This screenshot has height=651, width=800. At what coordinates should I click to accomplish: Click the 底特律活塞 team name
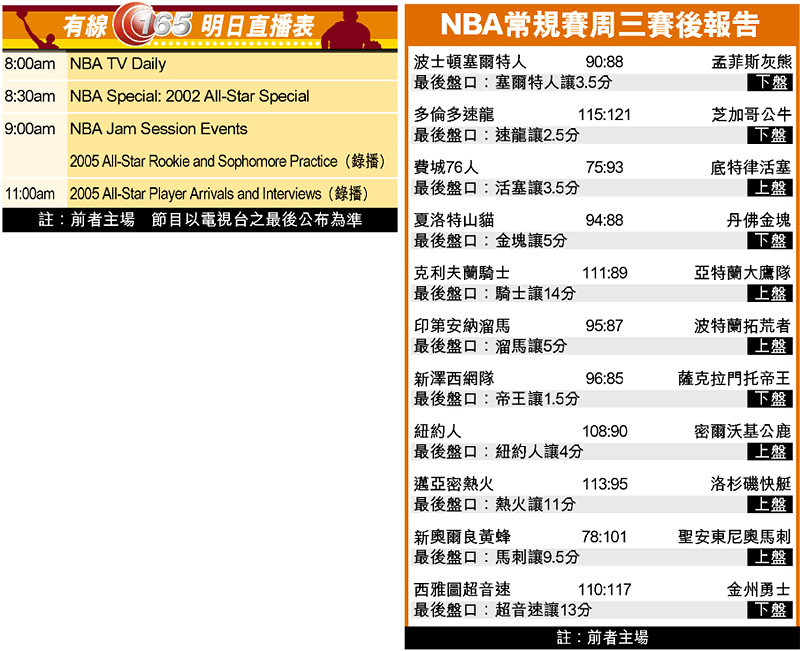click(x=751, y=167)
